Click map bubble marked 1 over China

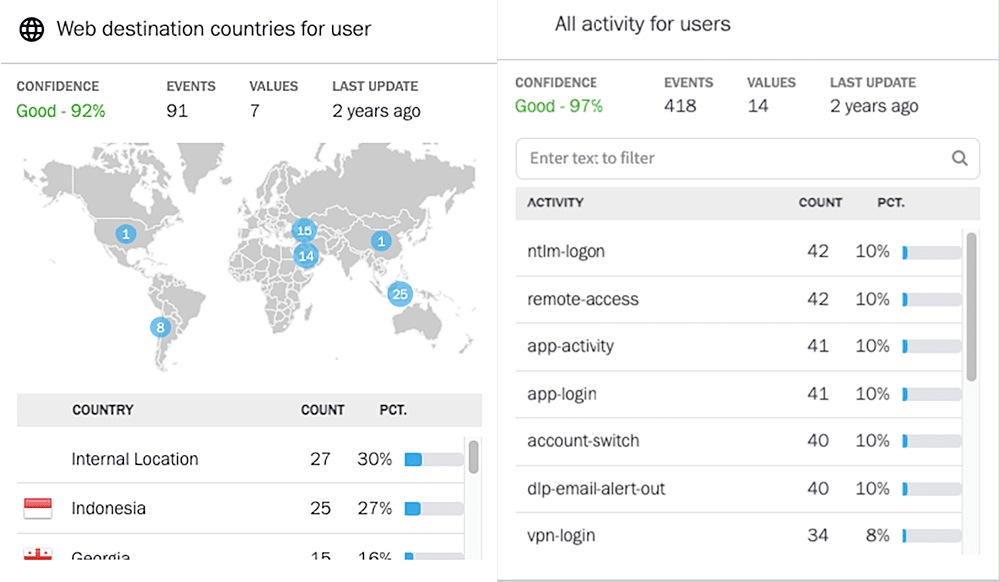(381, 241)
